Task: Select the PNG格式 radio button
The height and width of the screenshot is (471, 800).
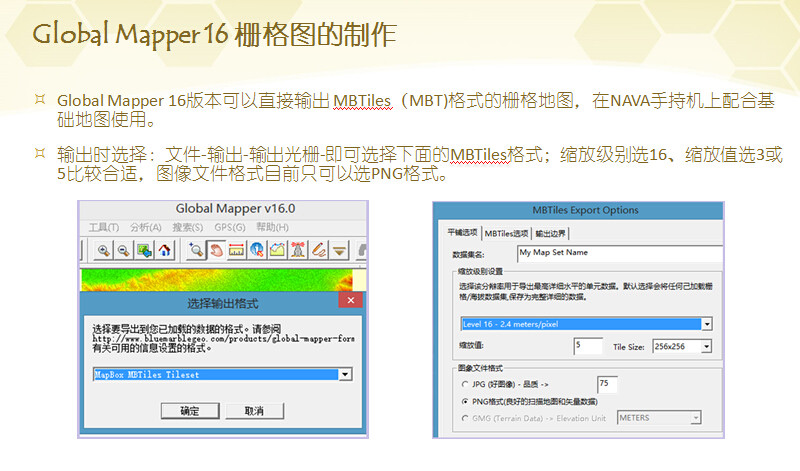Action: pos(464,402)
